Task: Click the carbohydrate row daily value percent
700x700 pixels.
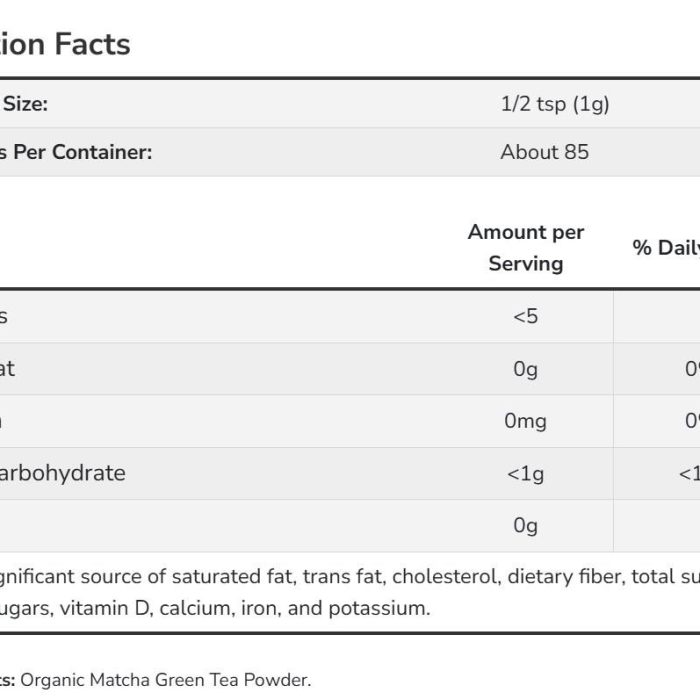Action: [x=689, y=474]
